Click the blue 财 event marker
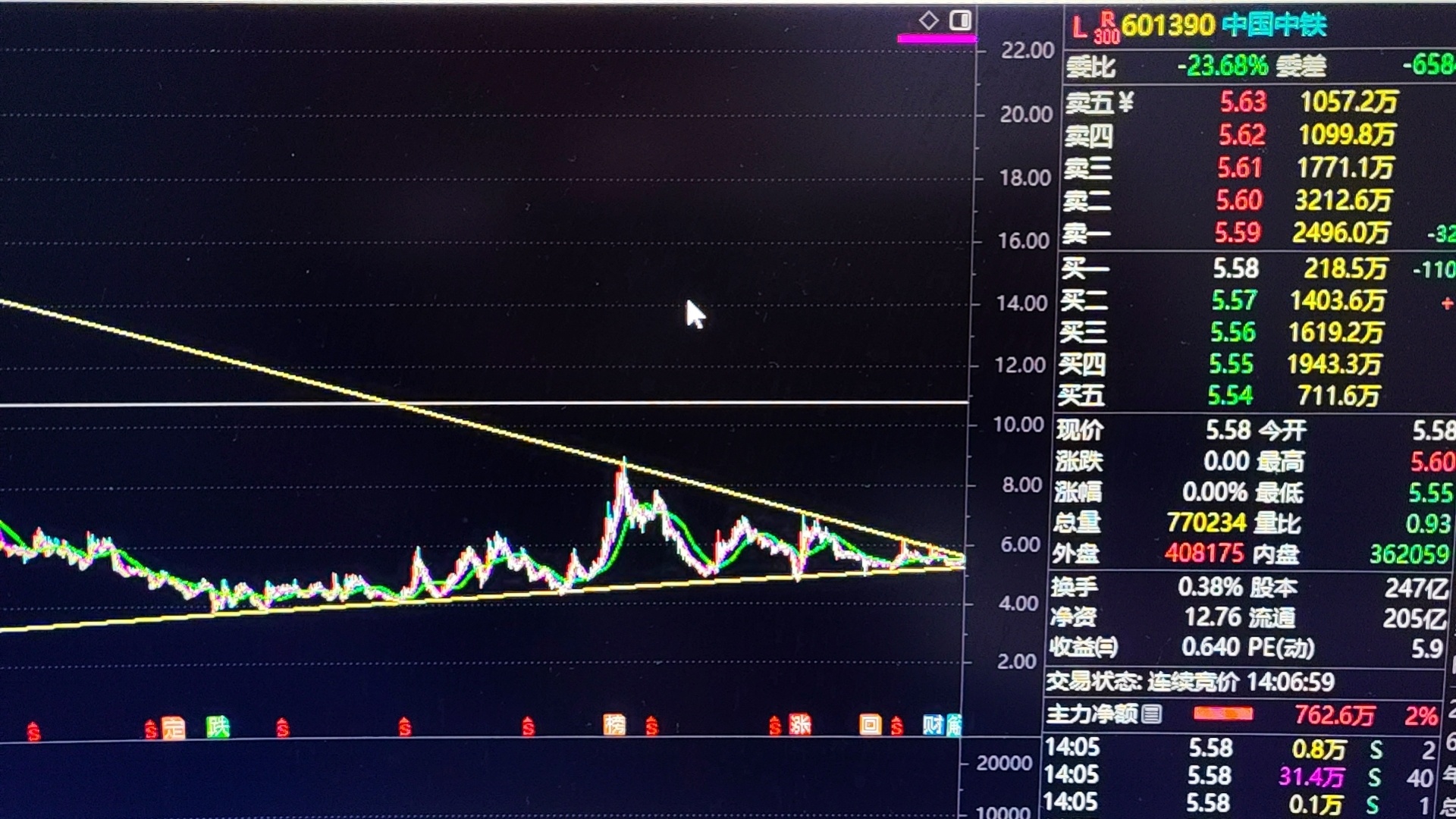Viewport: 1456px width, 819px height. pyautogui.click(x=933, y=725)
